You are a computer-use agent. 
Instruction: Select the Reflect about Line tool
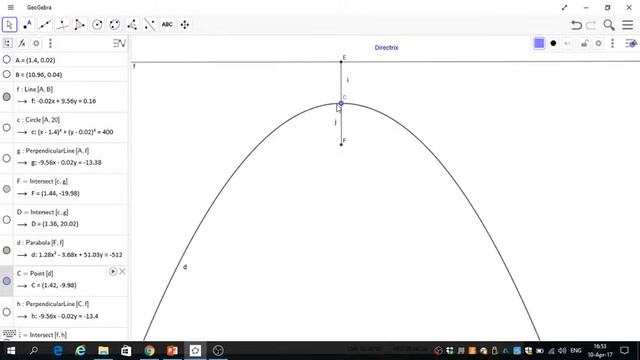[x=150, y=24]
